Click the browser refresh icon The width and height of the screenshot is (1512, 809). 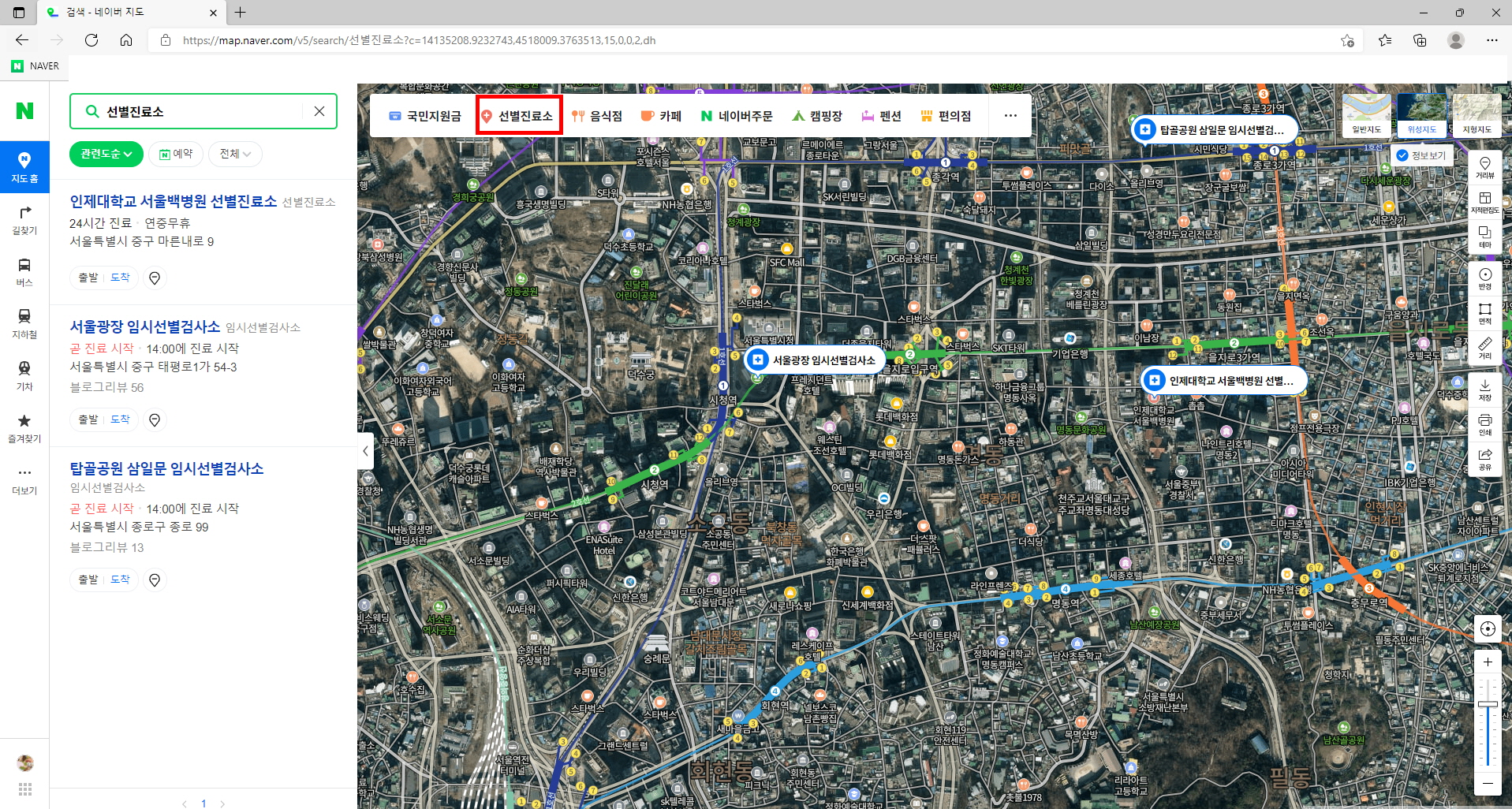click(x=91, y=40)
